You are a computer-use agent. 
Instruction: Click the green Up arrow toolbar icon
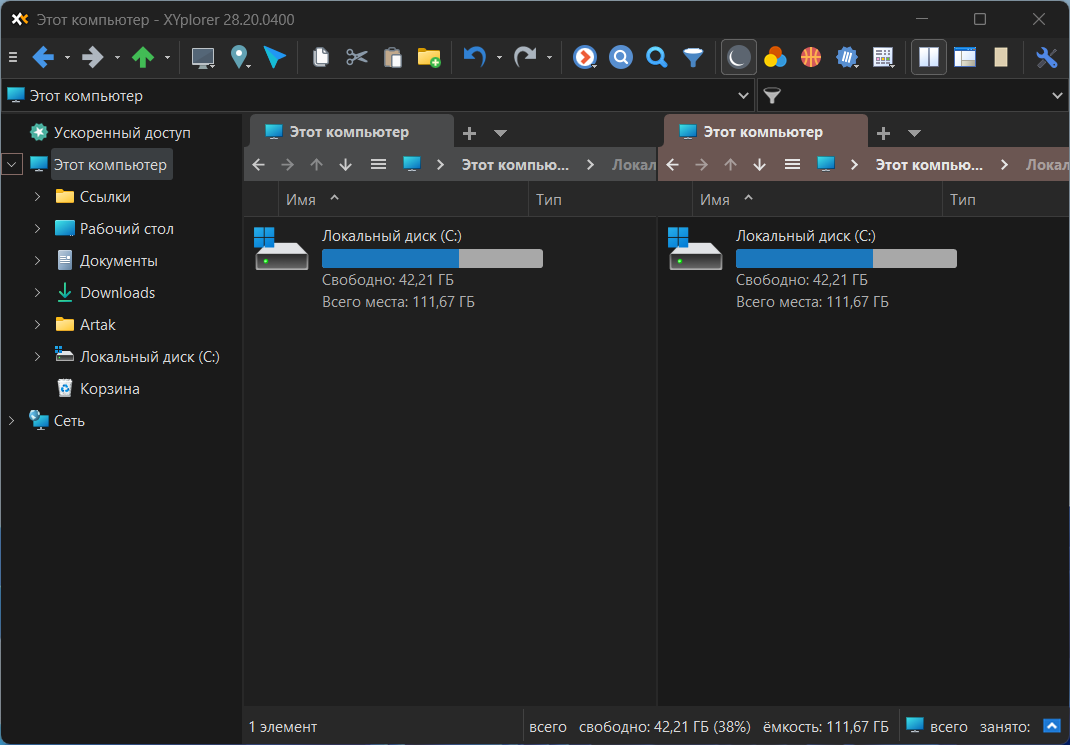coord(143,58)
